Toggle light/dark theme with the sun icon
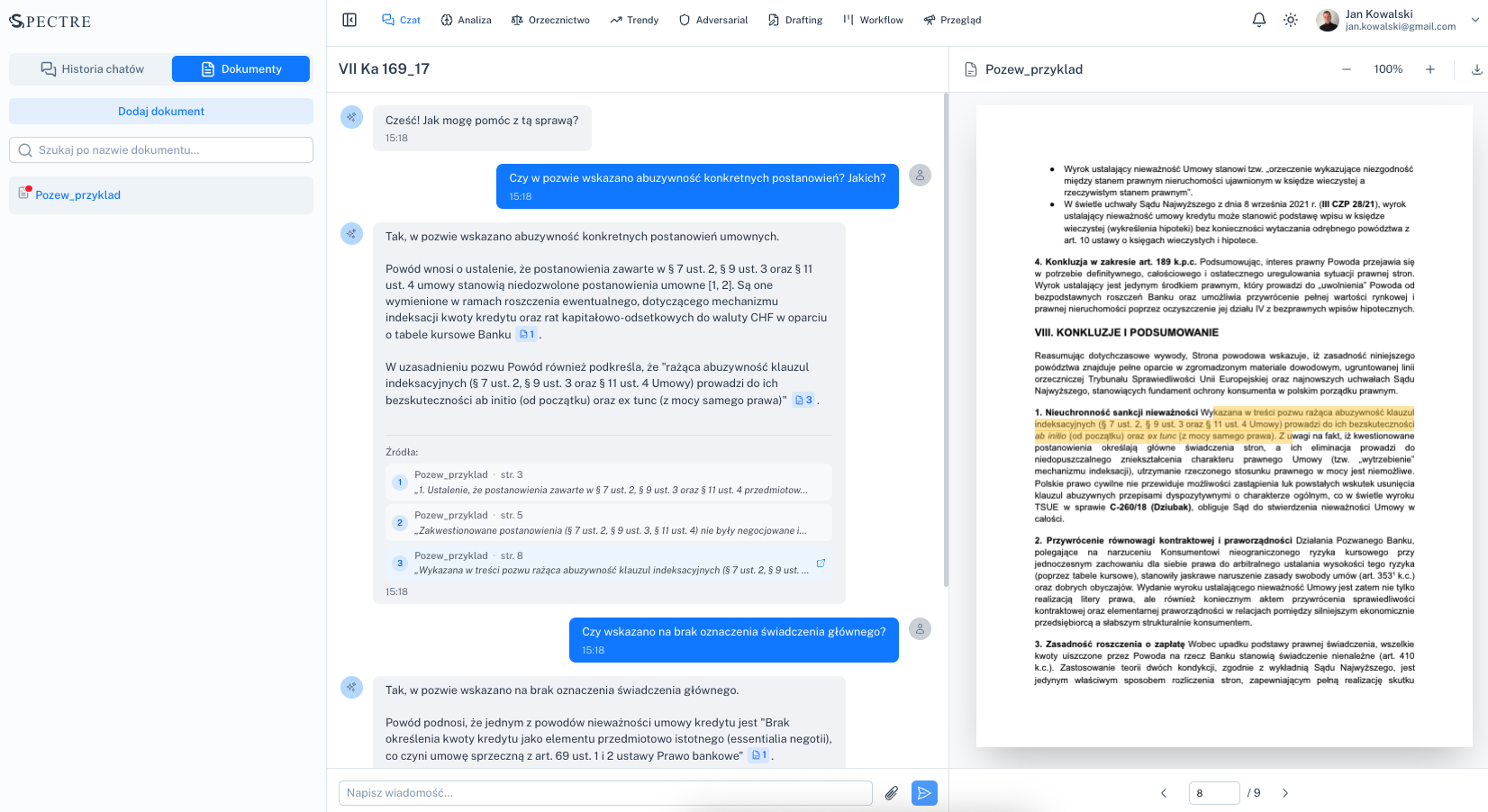The height and width of the screenshot is (812, 1488). [x=1291, y=19]
